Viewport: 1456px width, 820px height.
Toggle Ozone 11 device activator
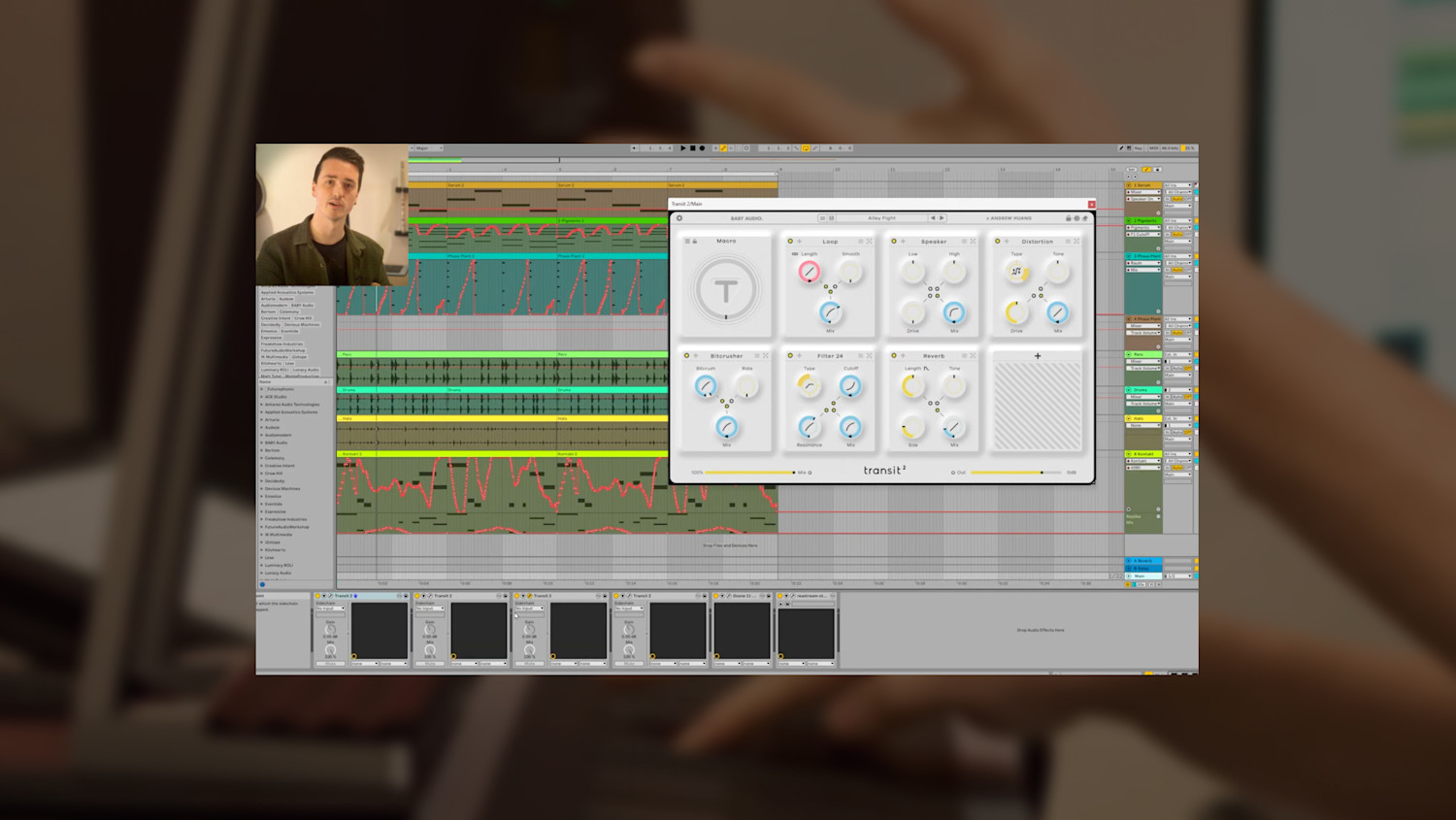(716, 596)
